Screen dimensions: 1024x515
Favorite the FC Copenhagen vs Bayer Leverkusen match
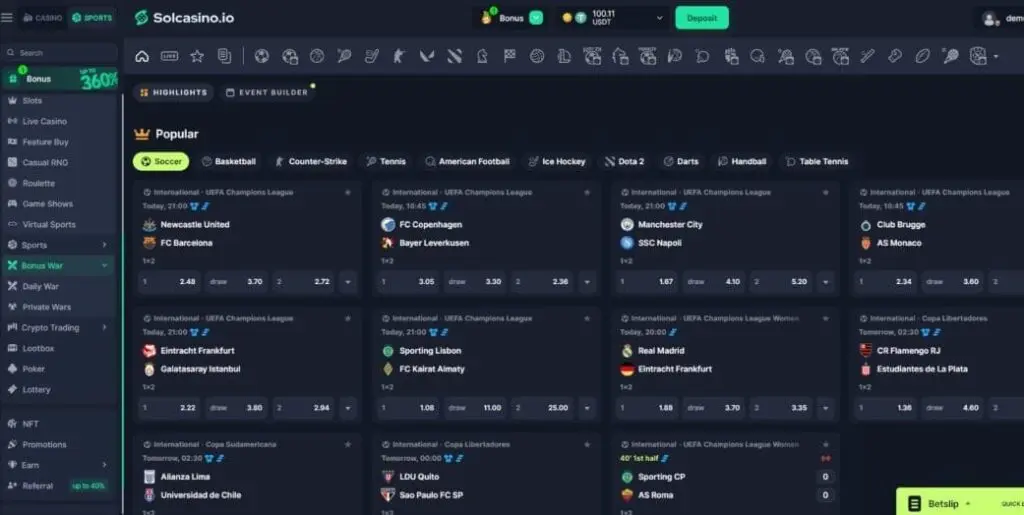pos(587,192)
